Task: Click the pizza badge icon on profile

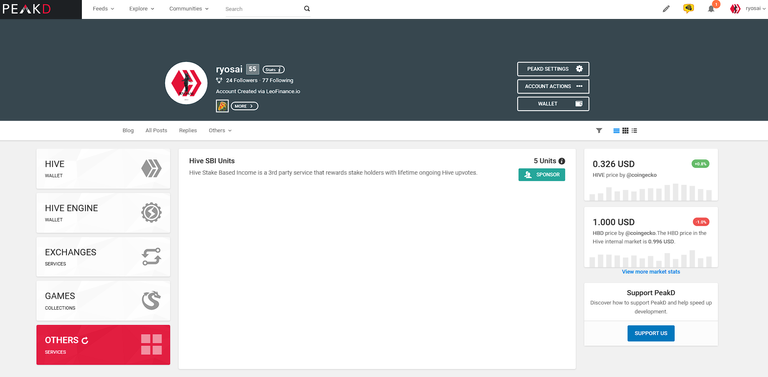Action: (222, 106)
